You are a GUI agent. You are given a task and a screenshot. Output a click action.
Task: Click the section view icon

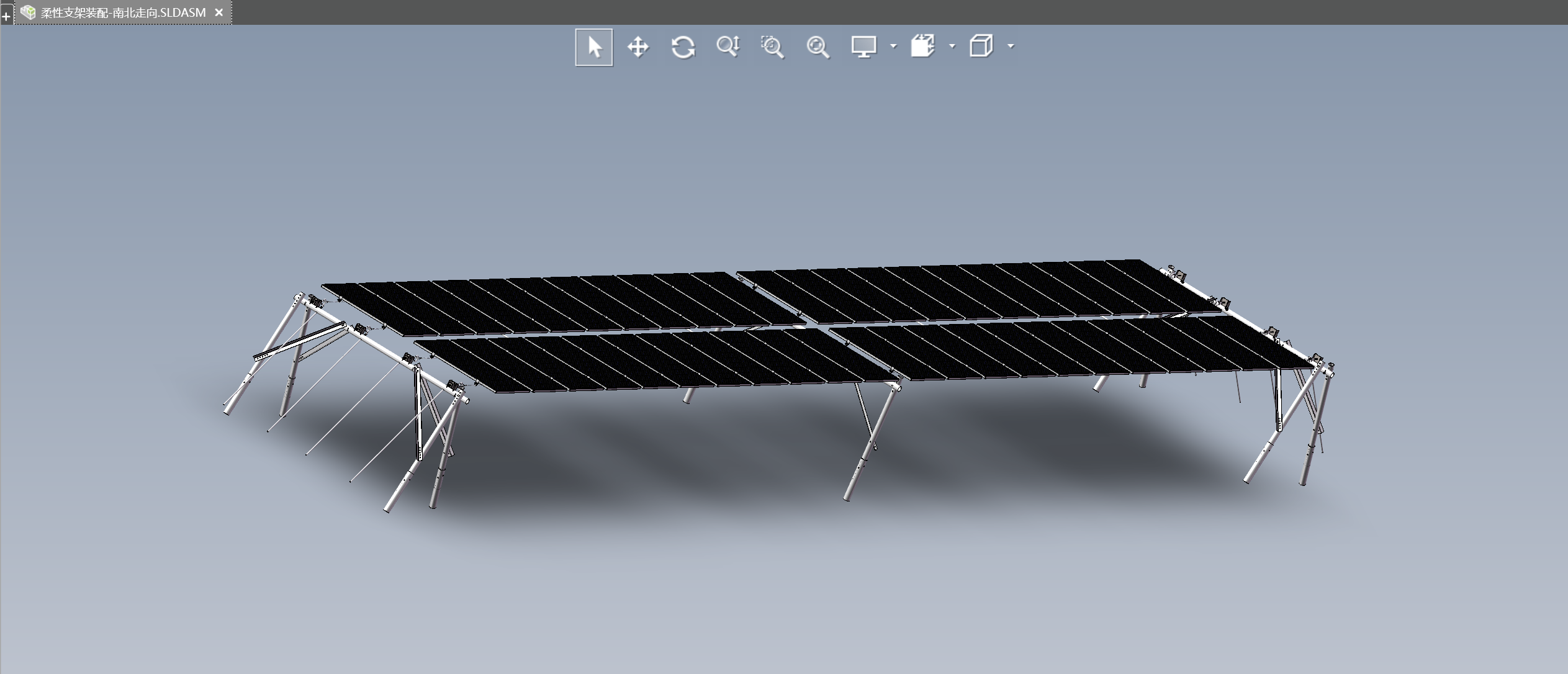pos(922,47)
